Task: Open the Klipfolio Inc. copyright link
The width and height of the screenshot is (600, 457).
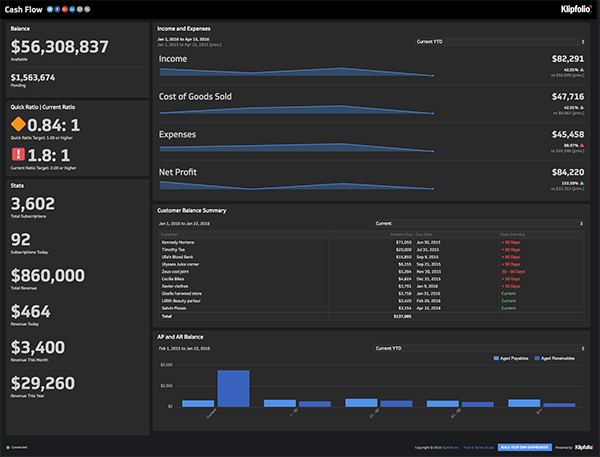Action: pyautogui.click(x=450, y=447)
